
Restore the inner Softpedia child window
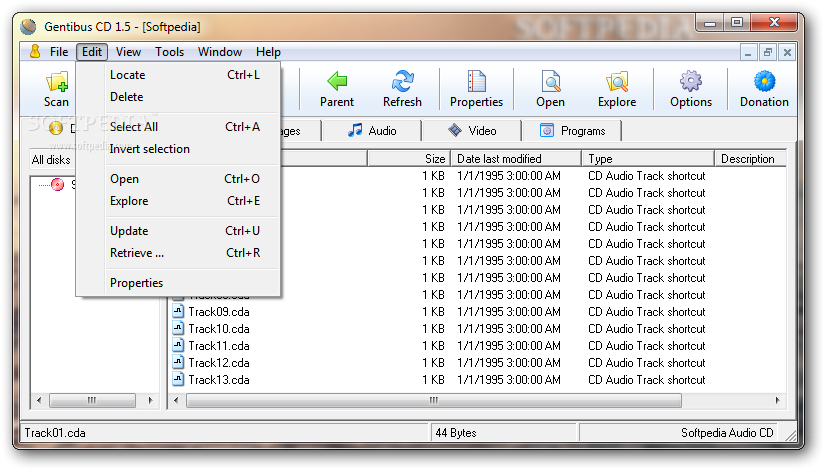click(768, 52)
